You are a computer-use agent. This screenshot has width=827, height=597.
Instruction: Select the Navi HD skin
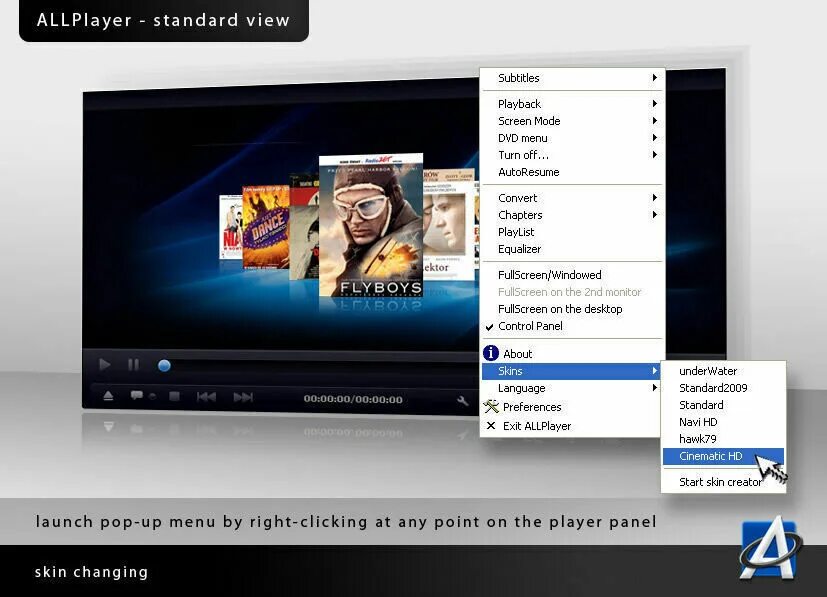click(x=723, y=422)
